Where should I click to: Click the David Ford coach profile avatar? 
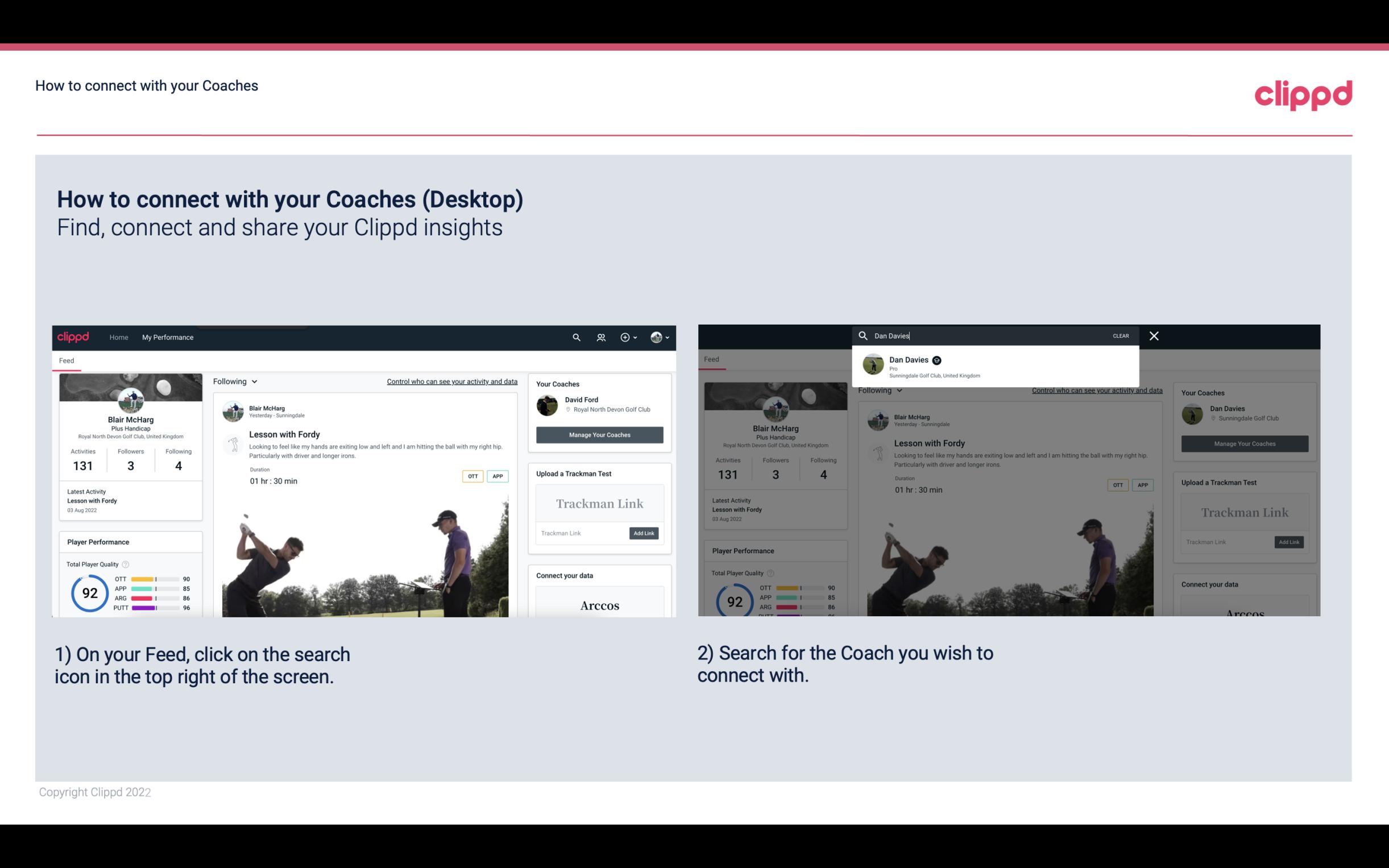point(548,404)
